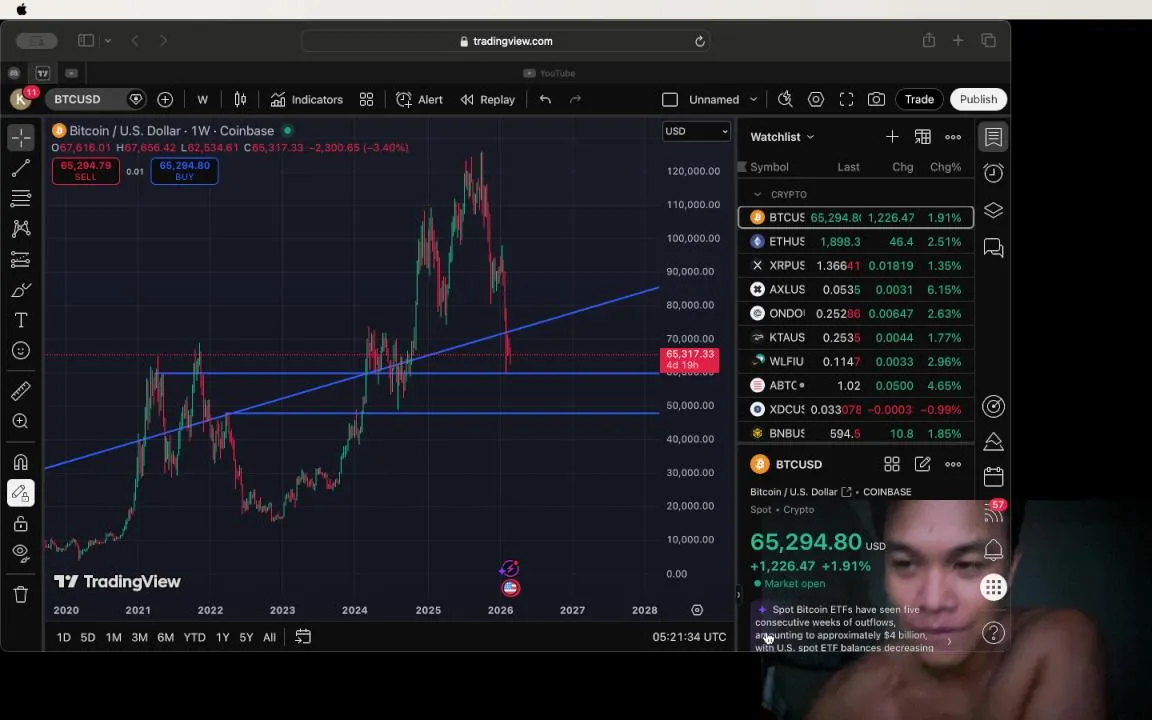Open the indicator templates grid
This screenshot has height=720, width=1152.
point(367,99)
